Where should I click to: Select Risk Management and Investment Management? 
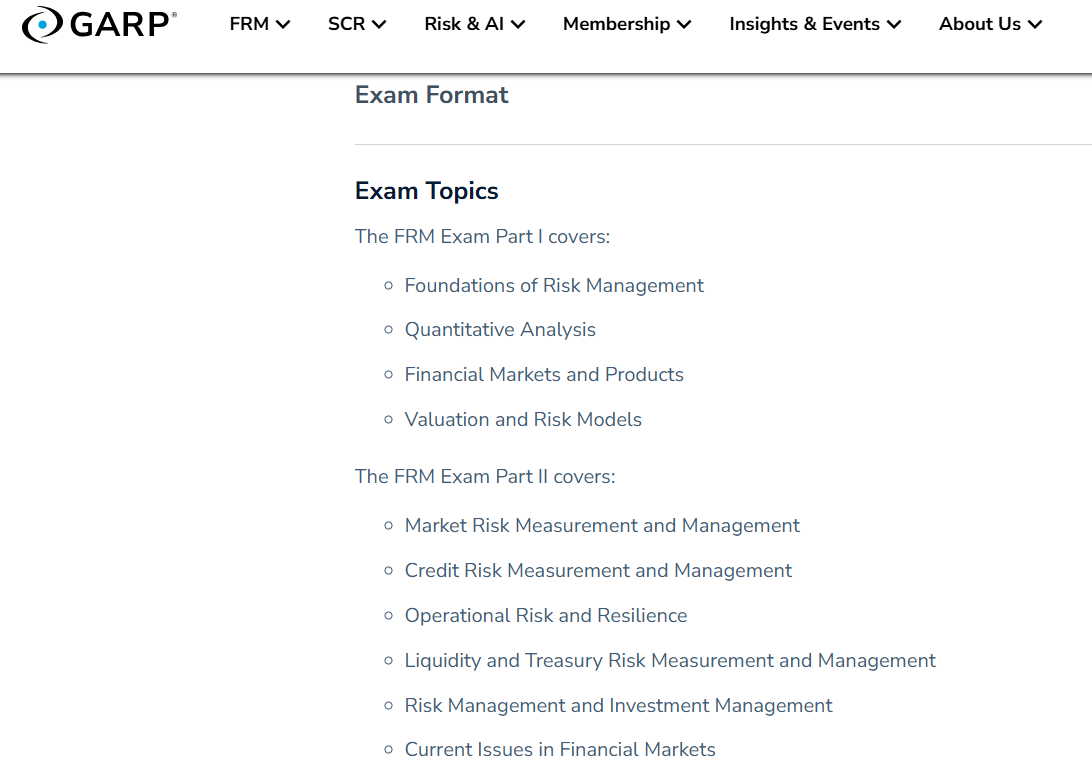tap(617, 706)
